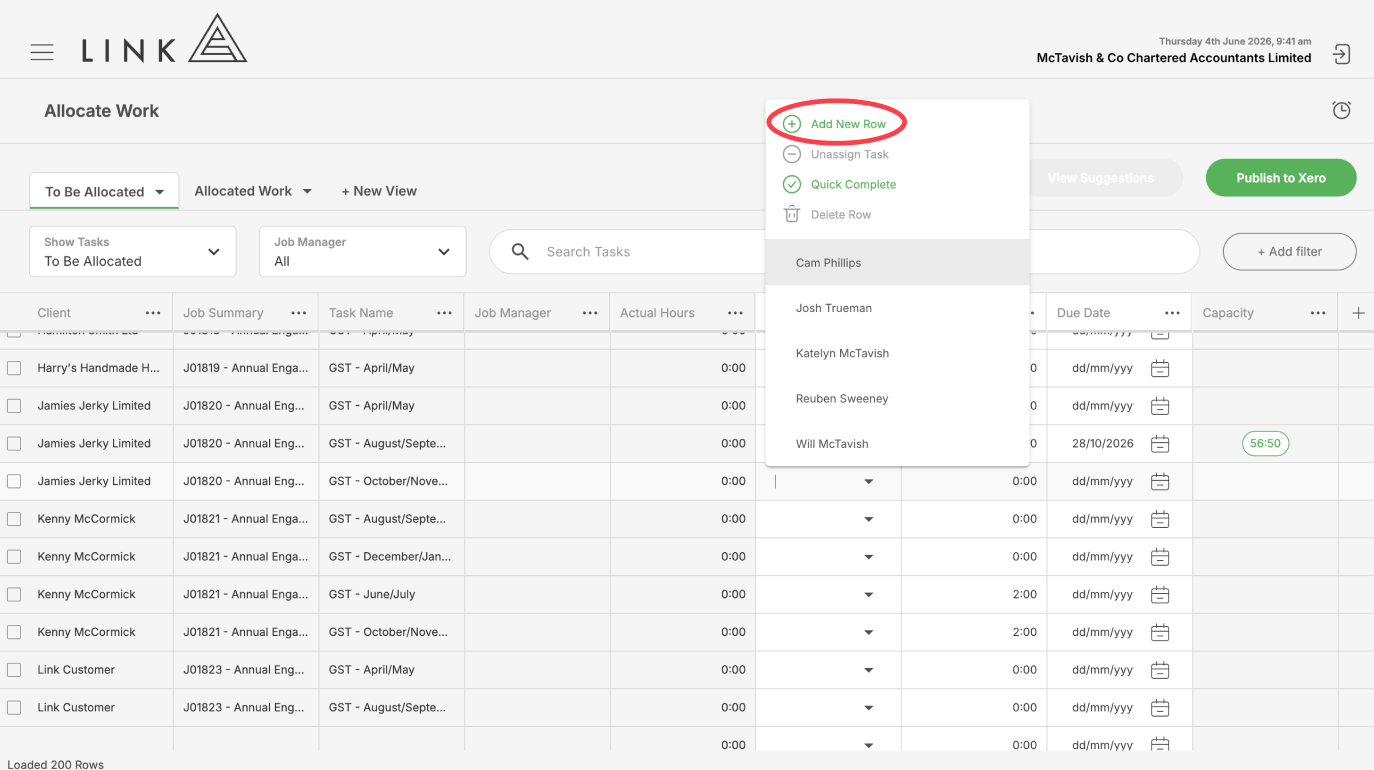Open Task Name column options menu

(445, 313)
